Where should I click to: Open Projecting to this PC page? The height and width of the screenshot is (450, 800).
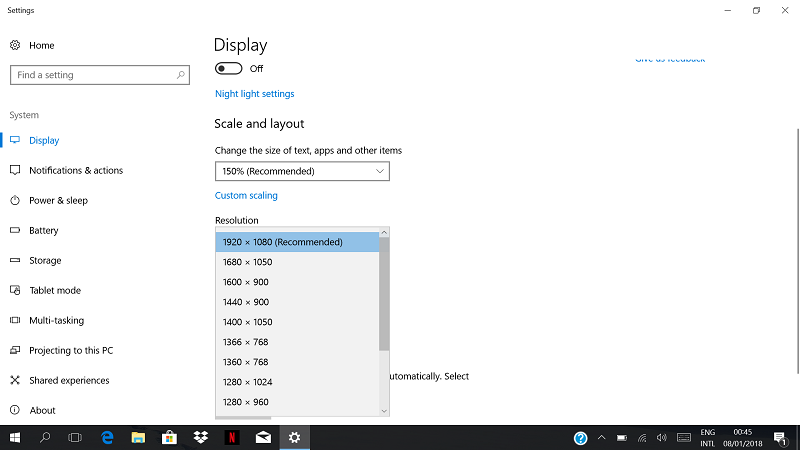point(71,350)
